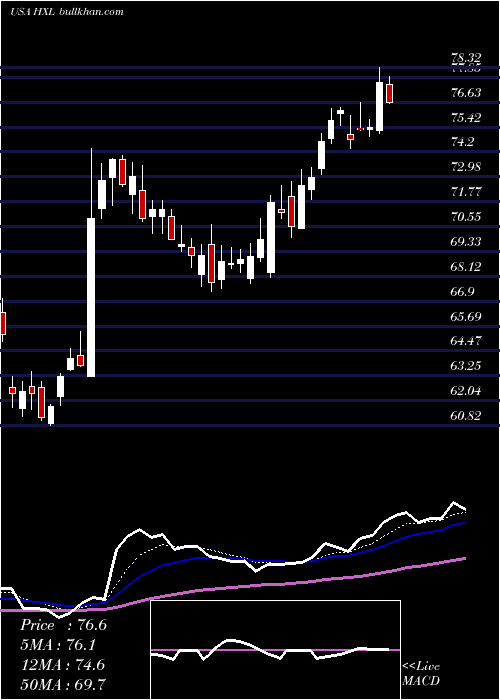Click the 66.9 price axis label
This screenshot has height=700, width=500.
(462, 292)
